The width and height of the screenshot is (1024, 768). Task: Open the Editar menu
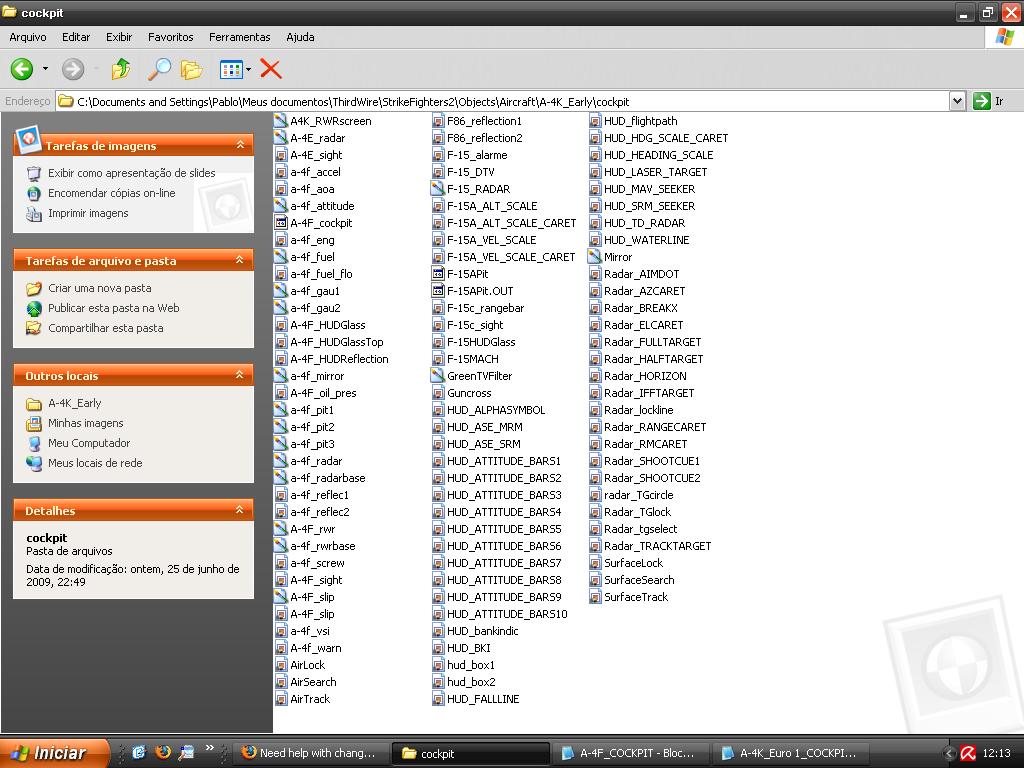coord(76,37)
